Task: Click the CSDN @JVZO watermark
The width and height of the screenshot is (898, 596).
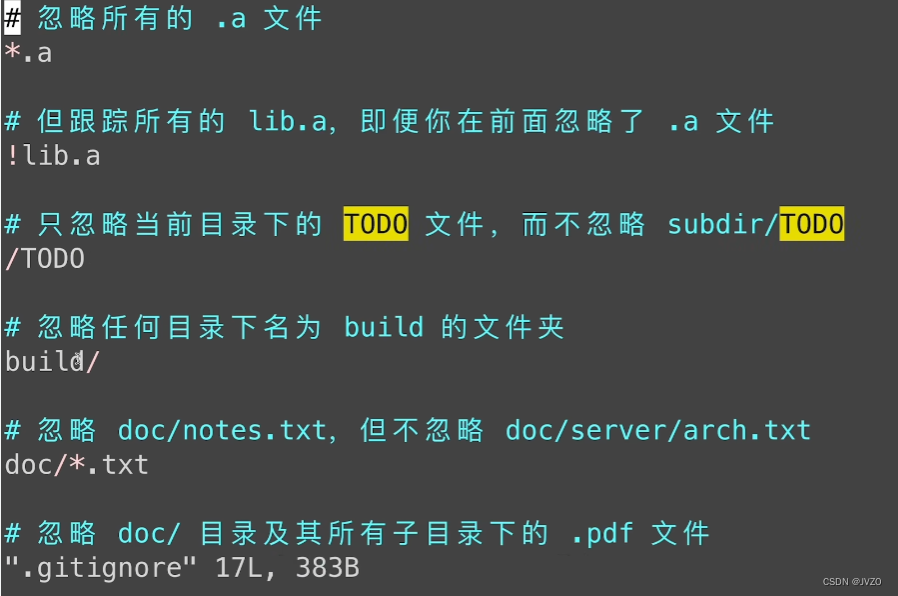Action: (x=852, y=582)
